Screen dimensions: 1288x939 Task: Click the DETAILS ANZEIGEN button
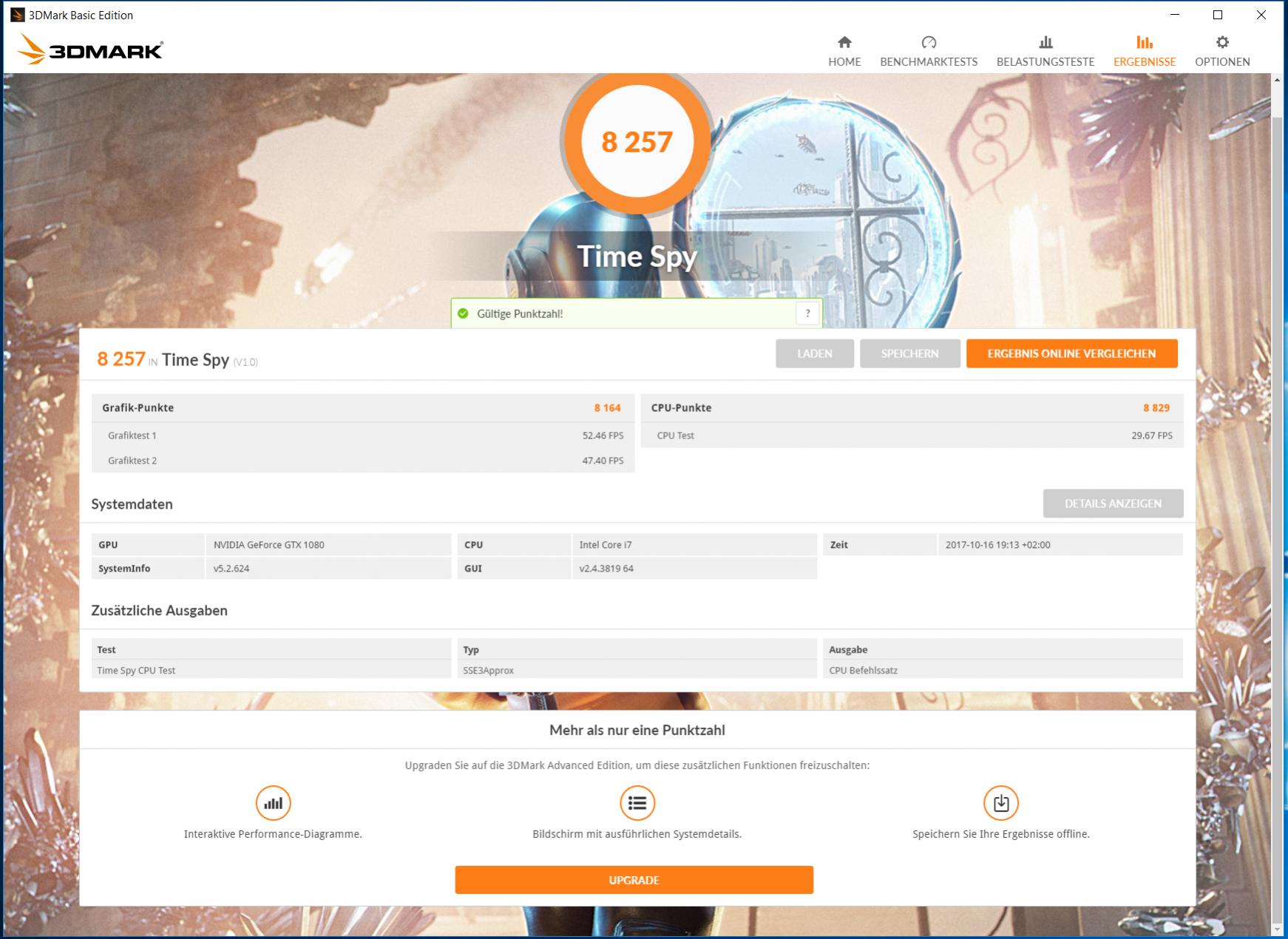tap(1113, 504)
